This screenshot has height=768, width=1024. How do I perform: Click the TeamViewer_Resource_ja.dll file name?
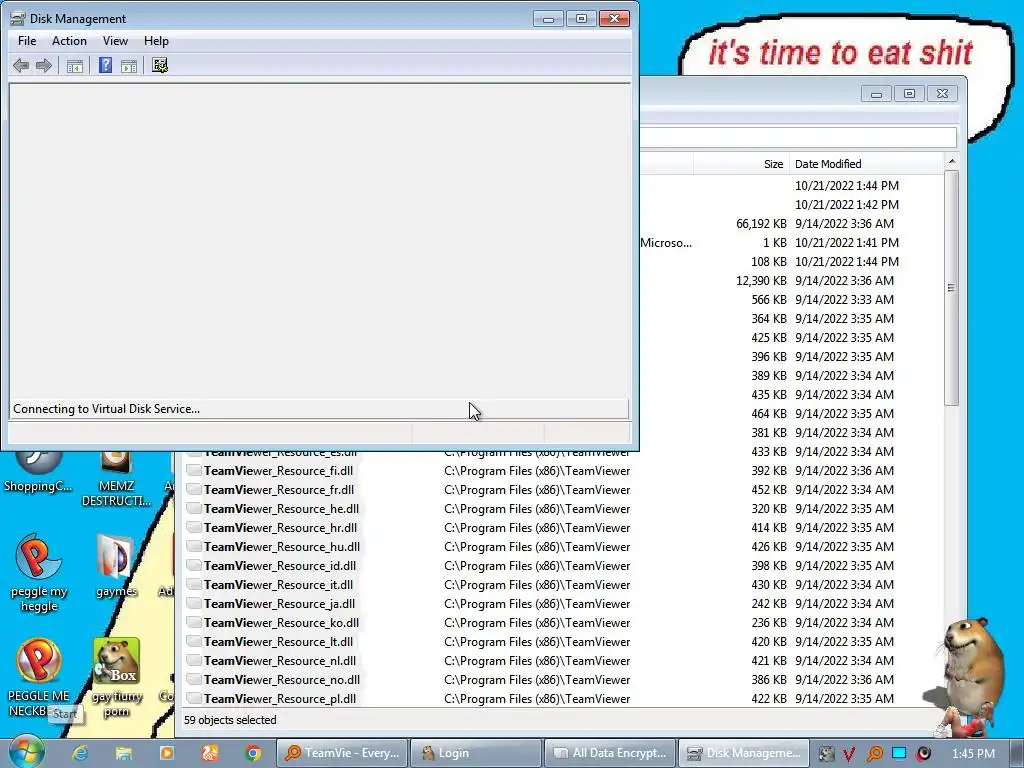(x=280, y=603)
